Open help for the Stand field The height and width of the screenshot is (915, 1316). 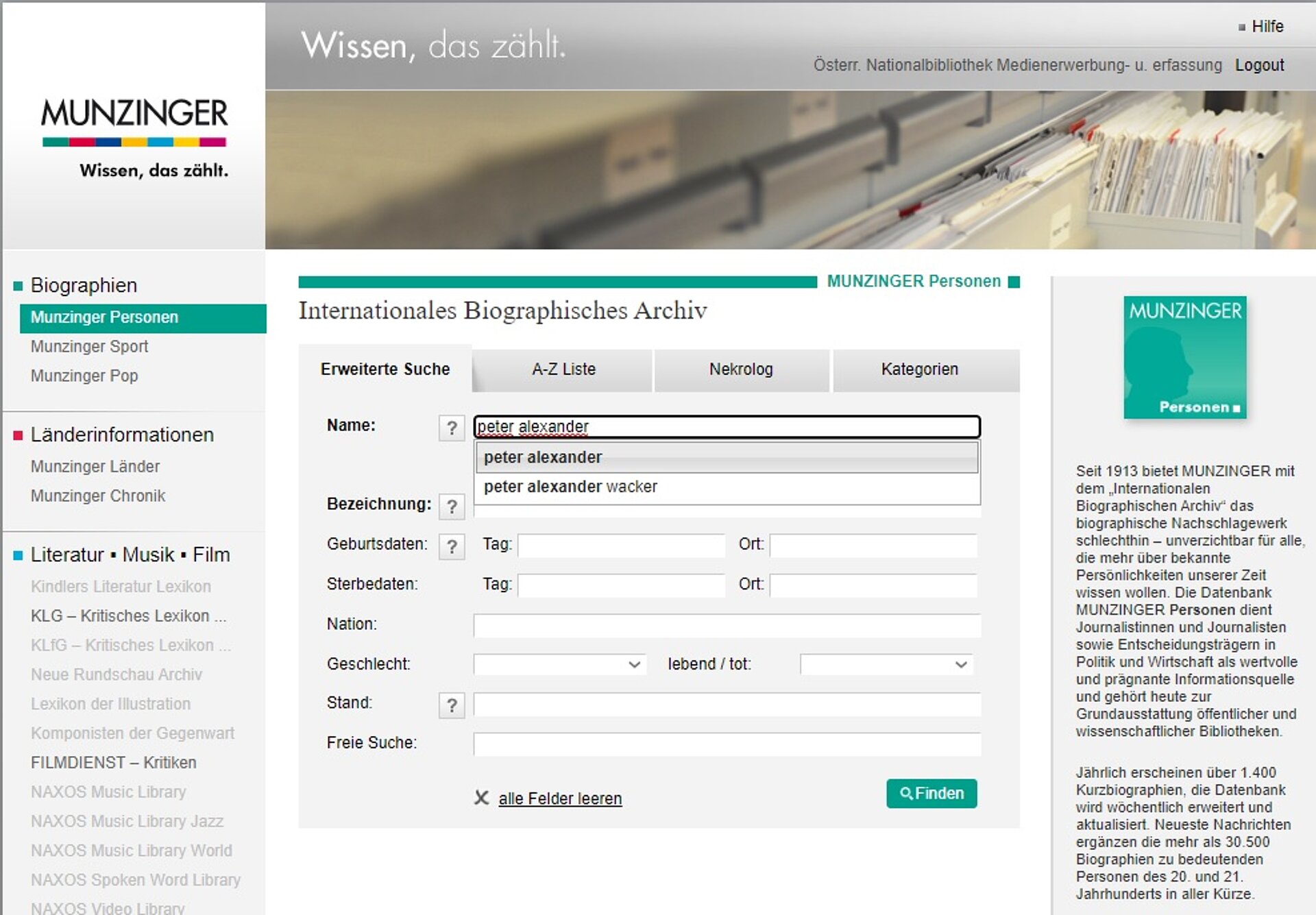(x=452, y=705)
